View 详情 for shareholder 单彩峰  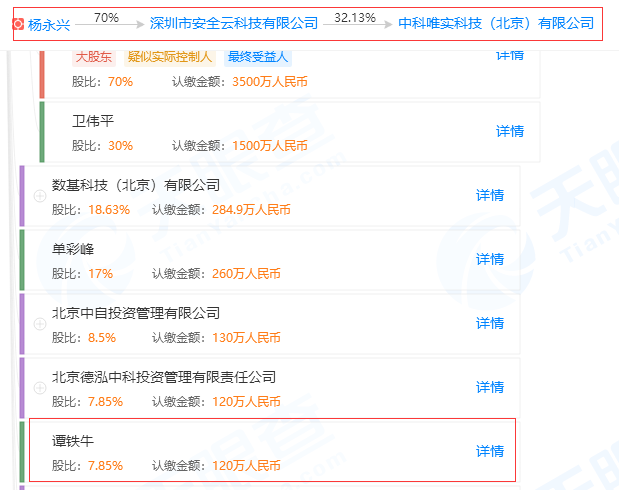490,259
